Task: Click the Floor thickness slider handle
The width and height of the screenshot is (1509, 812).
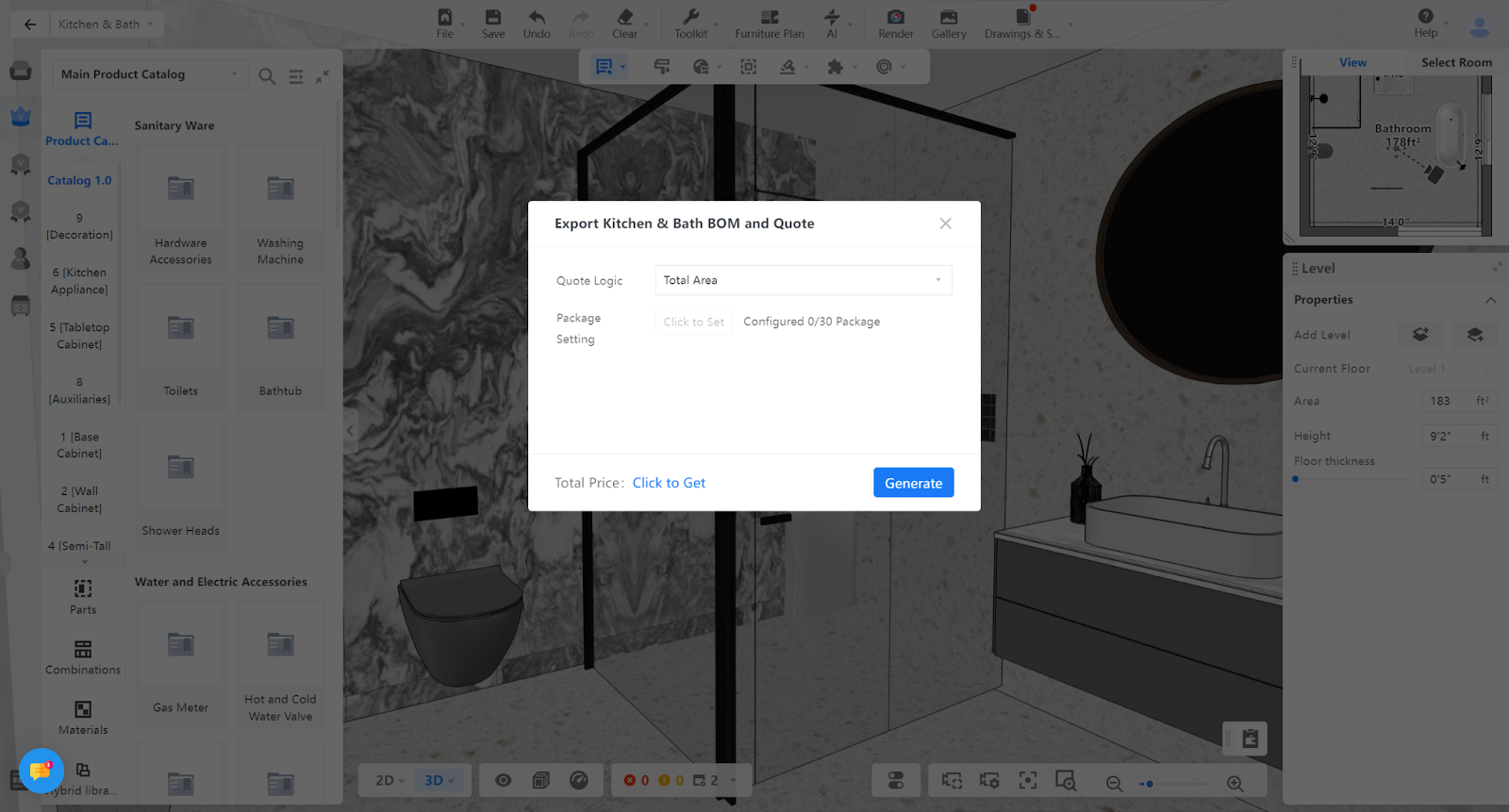Action: (x=1296, y=479)
